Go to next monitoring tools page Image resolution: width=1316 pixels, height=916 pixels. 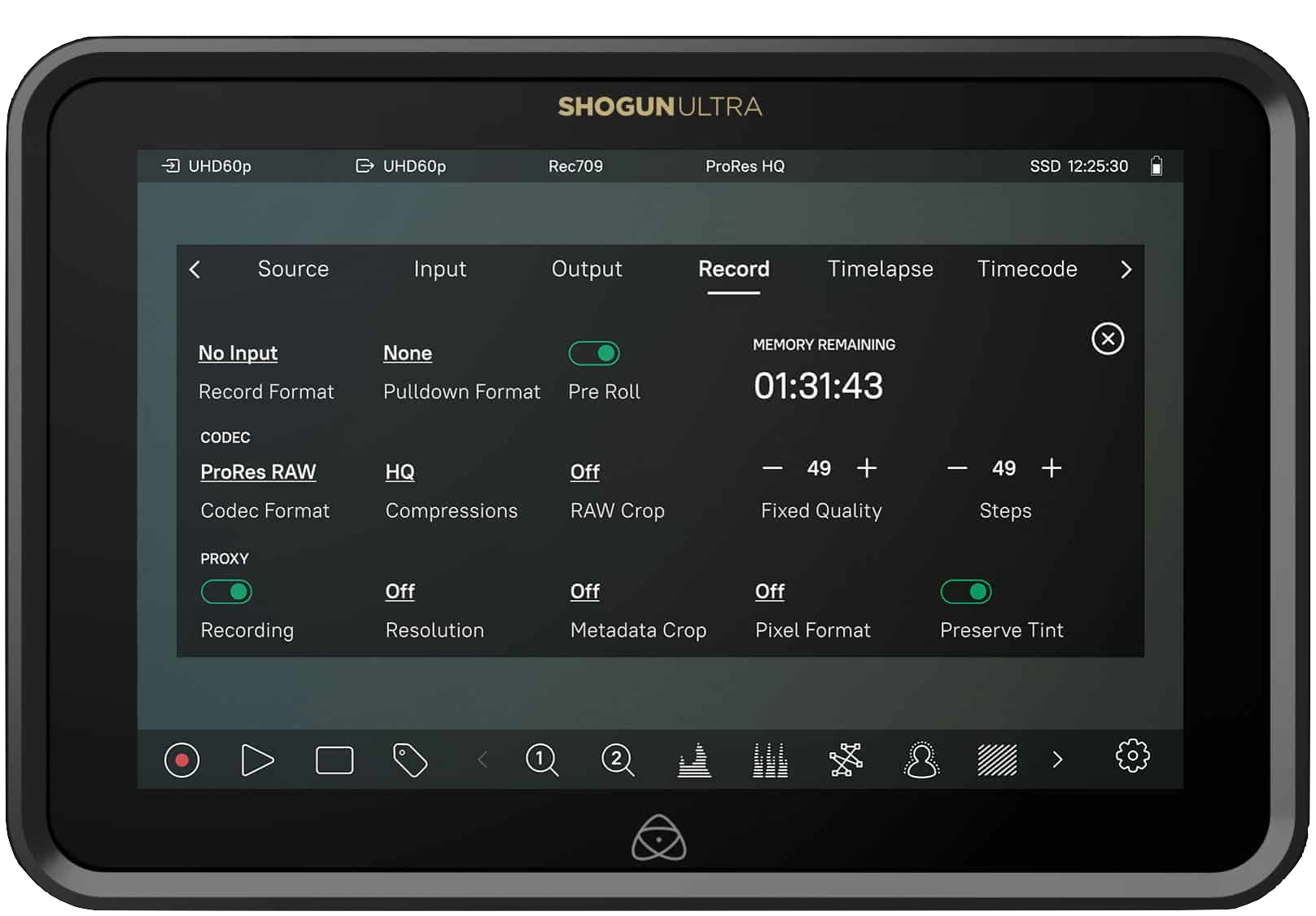(1057, 760)
